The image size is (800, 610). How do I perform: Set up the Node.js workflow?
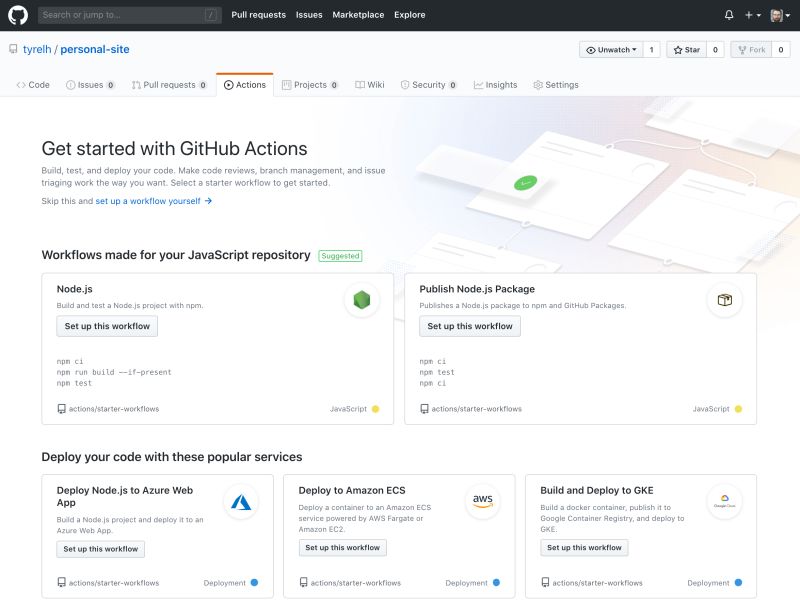pos(107,326)
